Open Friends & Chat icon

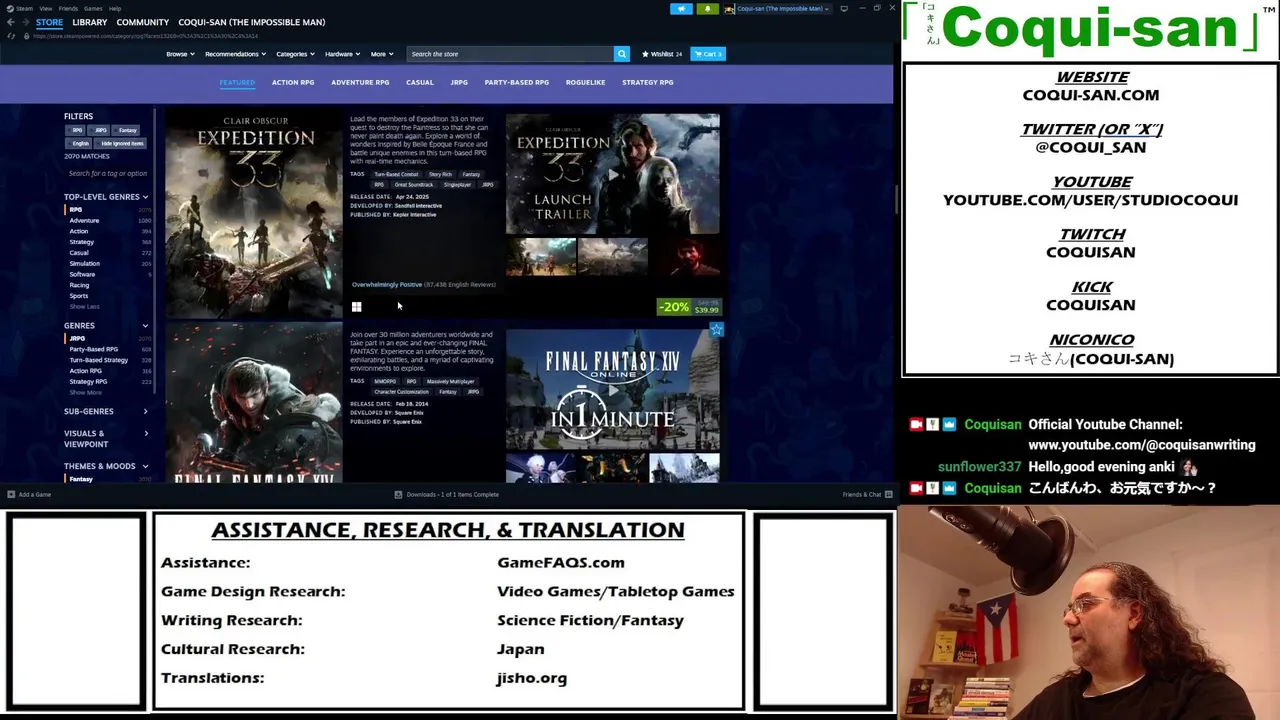(888, 494)
